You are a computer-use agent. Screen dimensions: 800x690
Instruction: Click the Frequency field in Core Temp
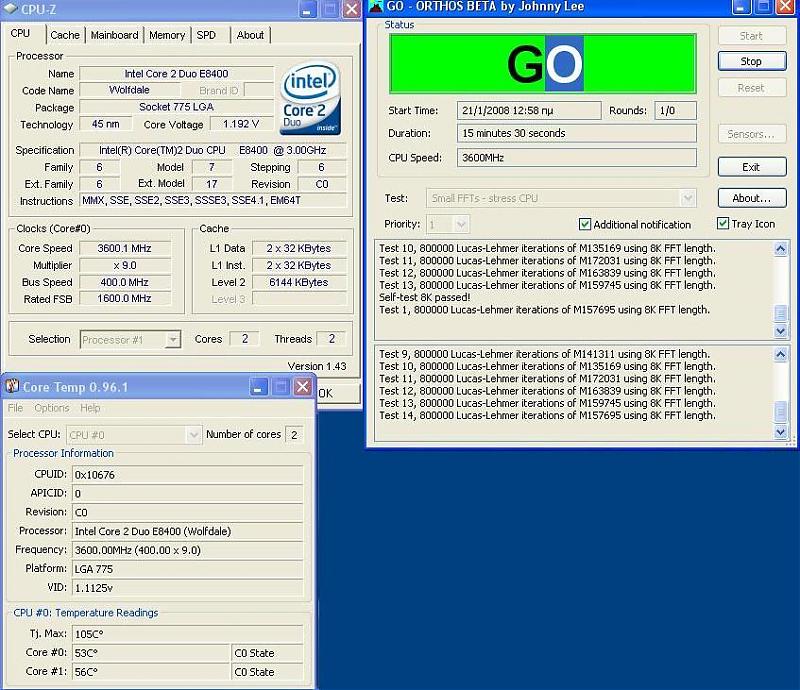pyautogui.click(x=188, y=550)
